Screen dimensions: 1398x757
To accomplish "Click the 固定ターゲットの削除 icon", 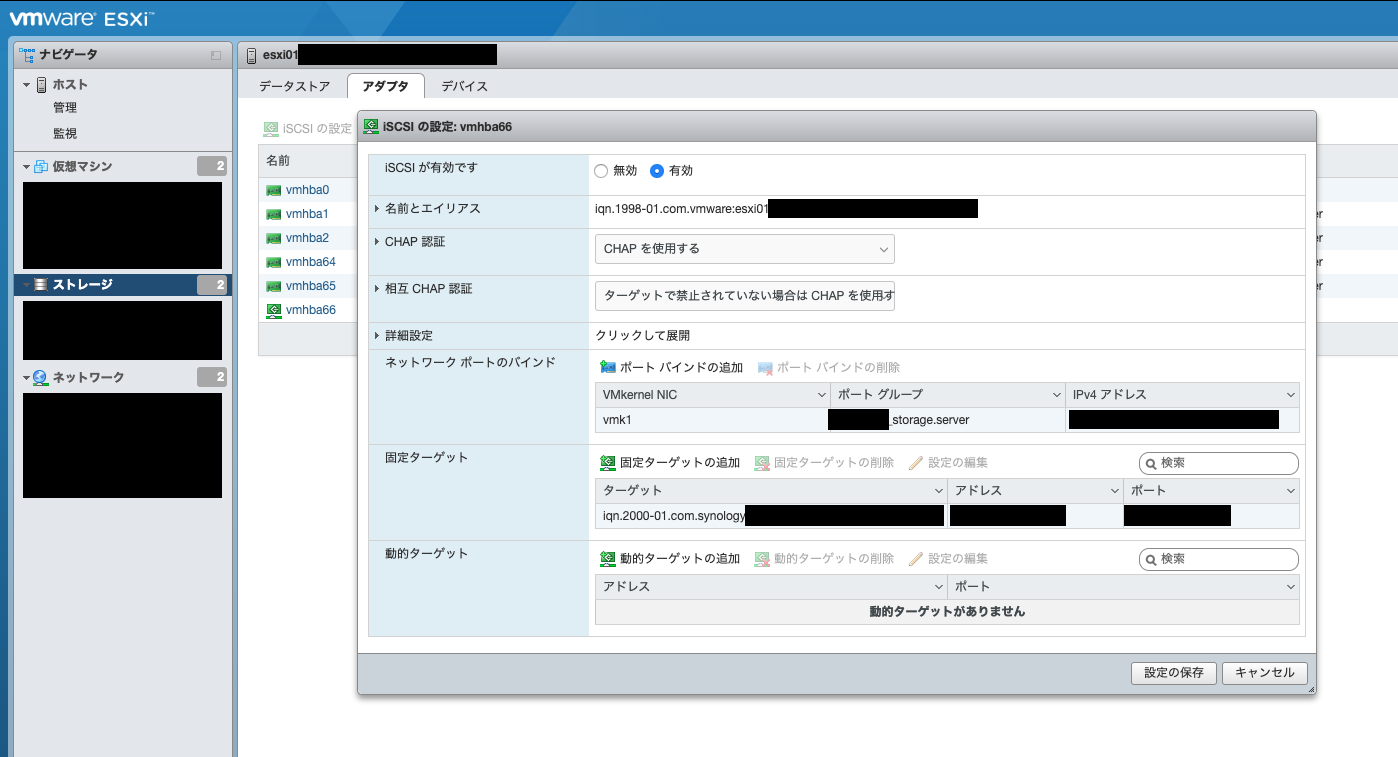I will 762,463.
